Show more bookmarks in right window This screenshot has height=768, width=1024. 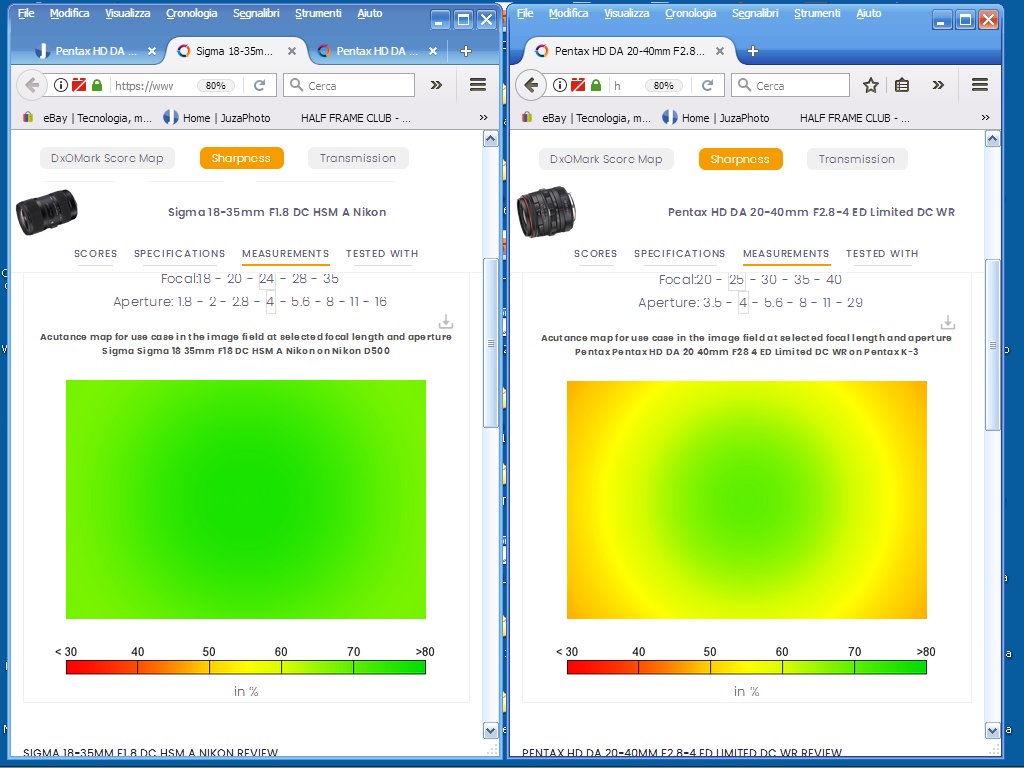tap(985, 118)
